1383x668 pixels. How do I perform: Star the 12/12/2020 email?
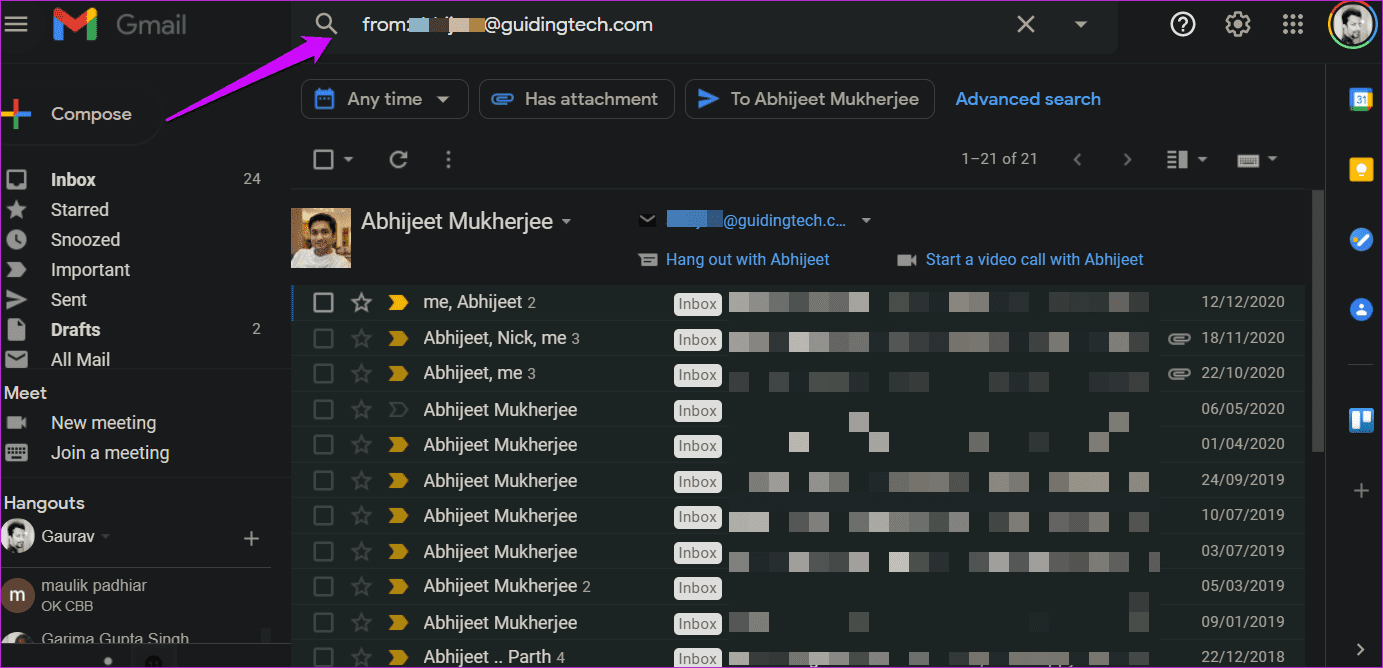[361, 302]
